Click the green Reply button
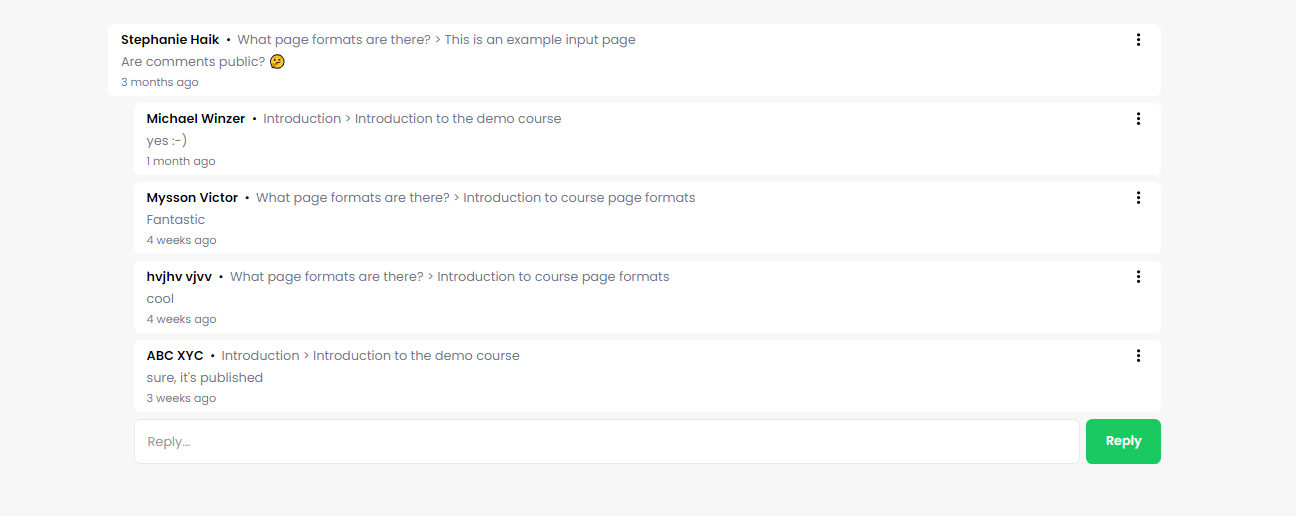 tap(1123, 441)
